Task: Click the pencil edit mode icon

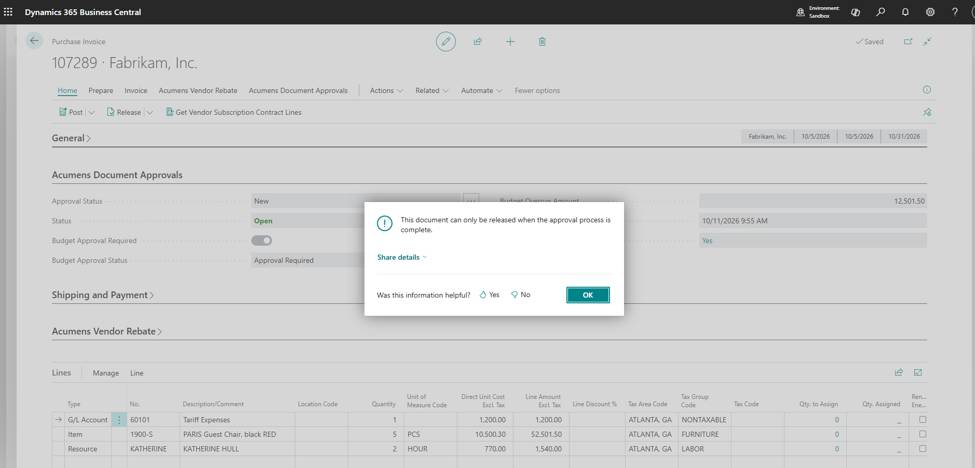Action: tap(445, 42)
